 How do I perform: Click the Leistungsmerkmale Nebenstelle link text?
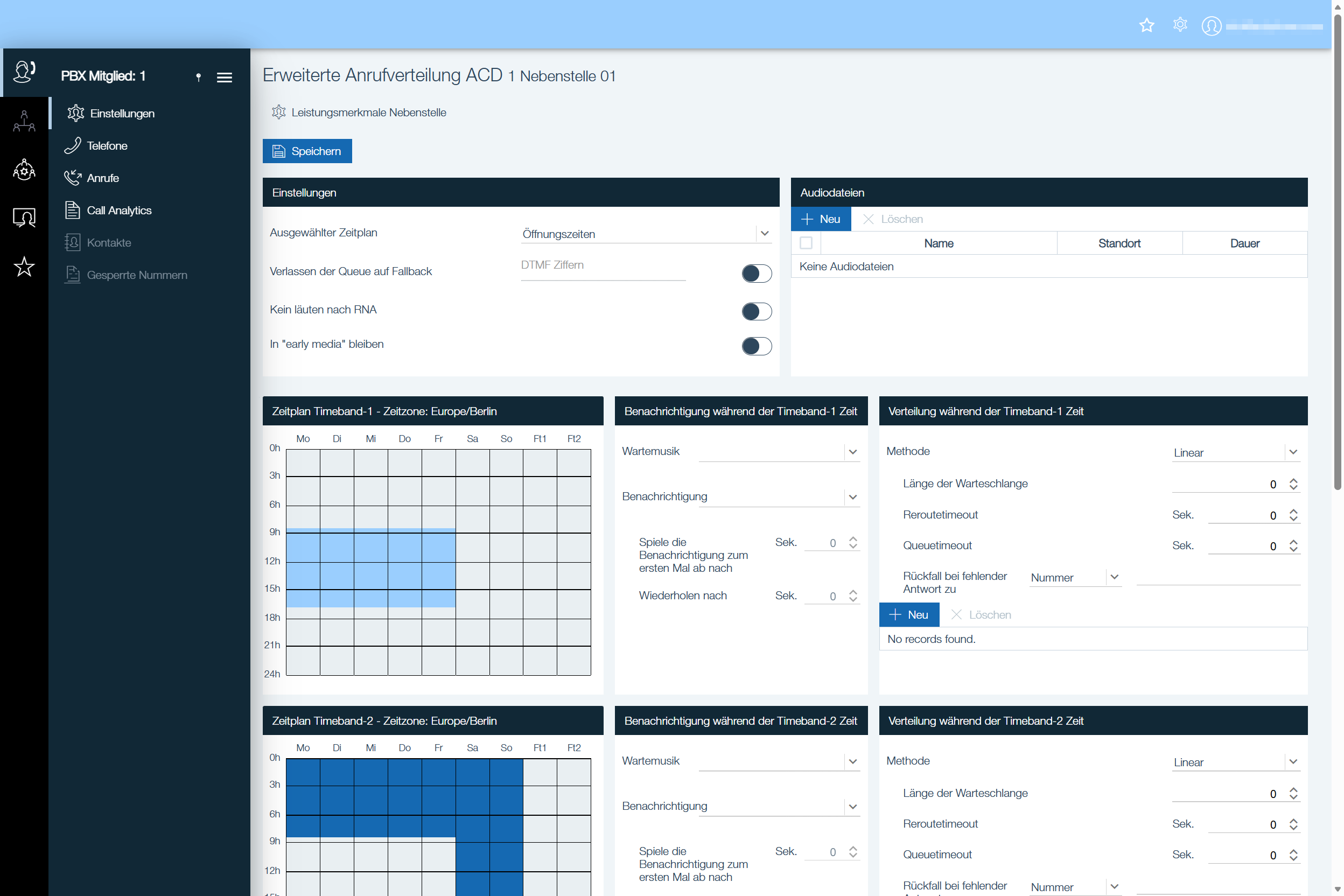pyautogui.click(x=368, y=113)
